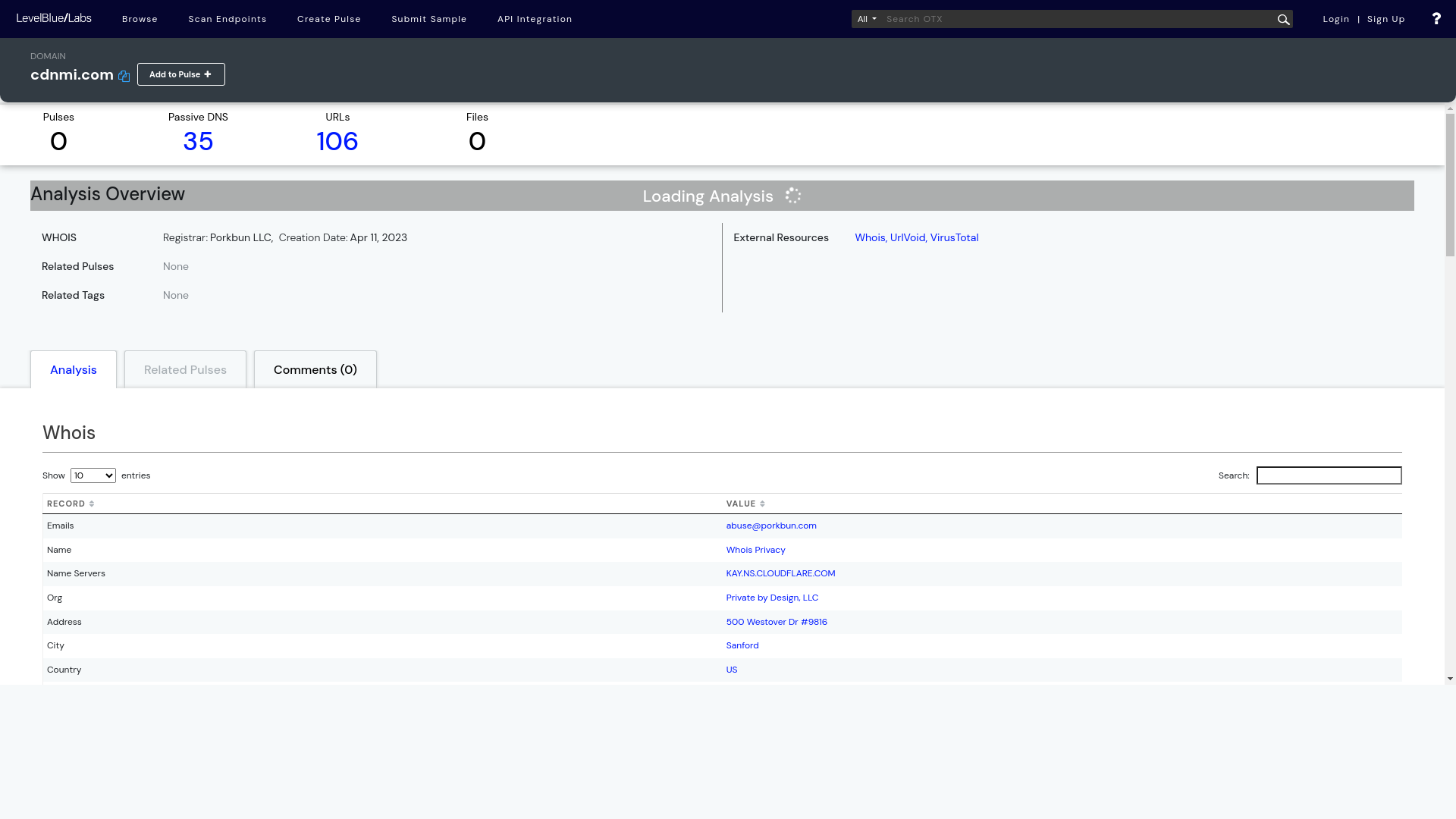Focus the Search OTX input field
Viewport: 1456px width, 819px height.
pyautogui.click(x=1078, y=19)
